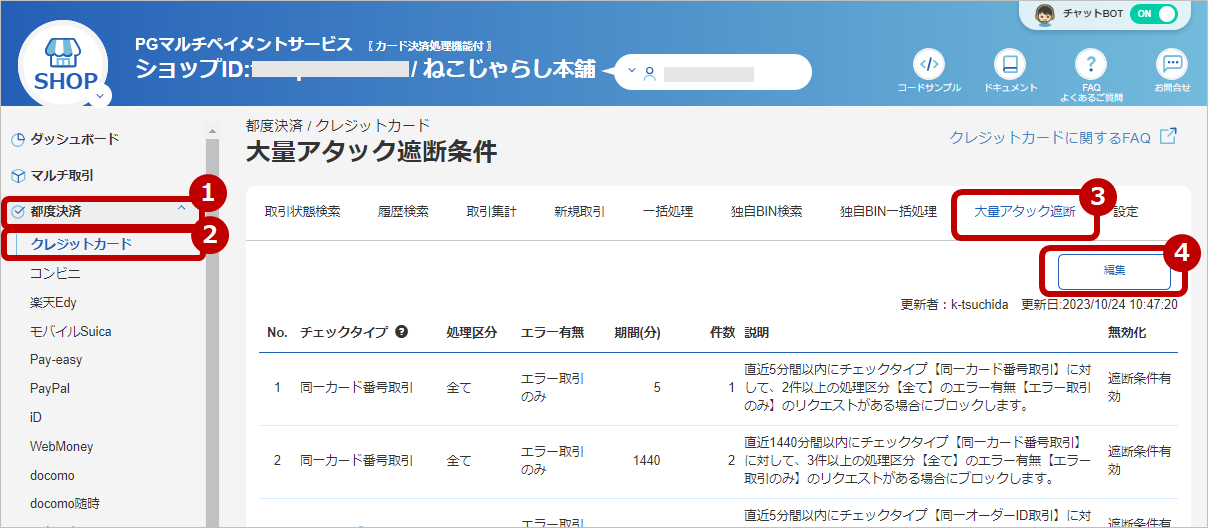Click the 編集 button
Viewport: 1208px width, 528px height.
1114,270
